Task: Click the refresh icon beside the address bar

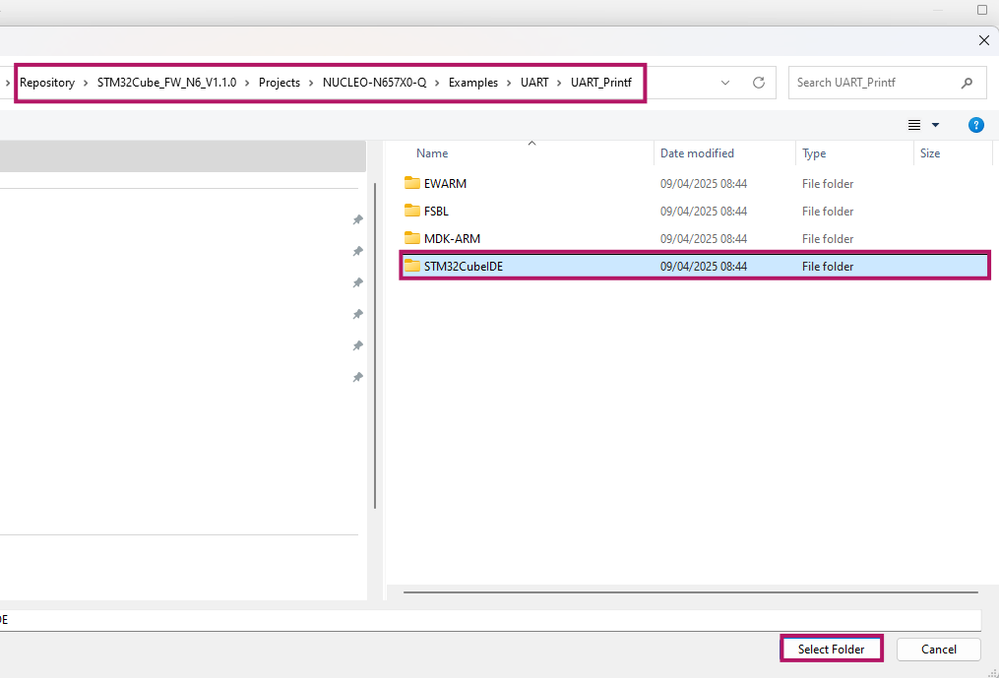Action: point(758,83)
